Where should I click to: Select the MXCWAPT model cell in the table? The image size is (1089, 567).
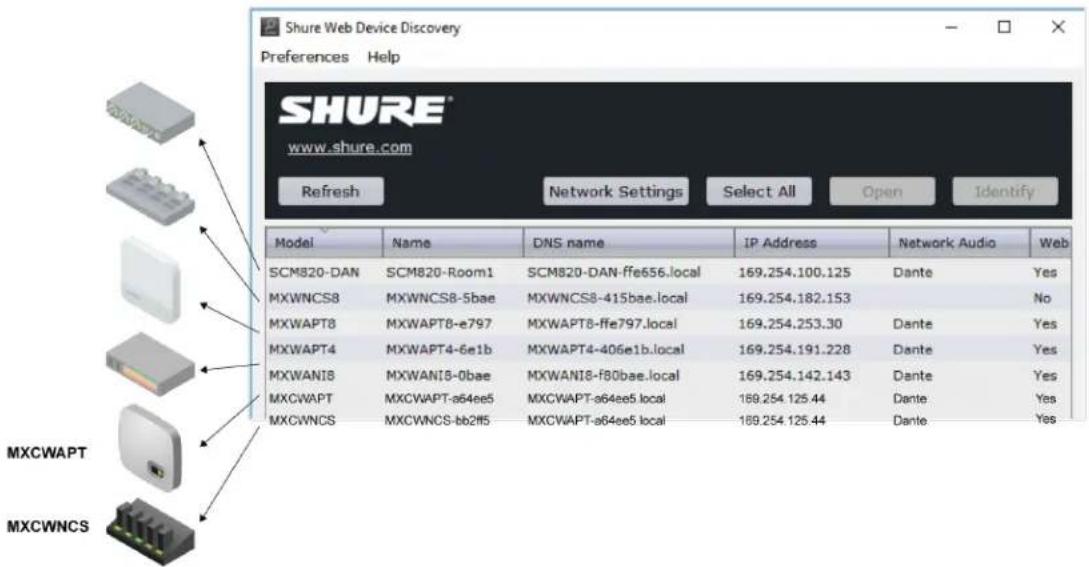point(301,399)
